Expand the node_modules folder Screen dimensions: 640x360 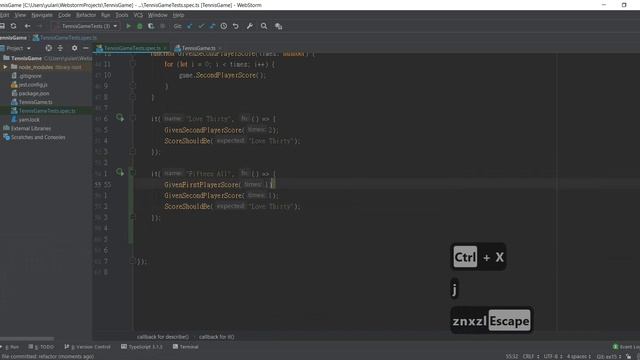click(5, 67)
